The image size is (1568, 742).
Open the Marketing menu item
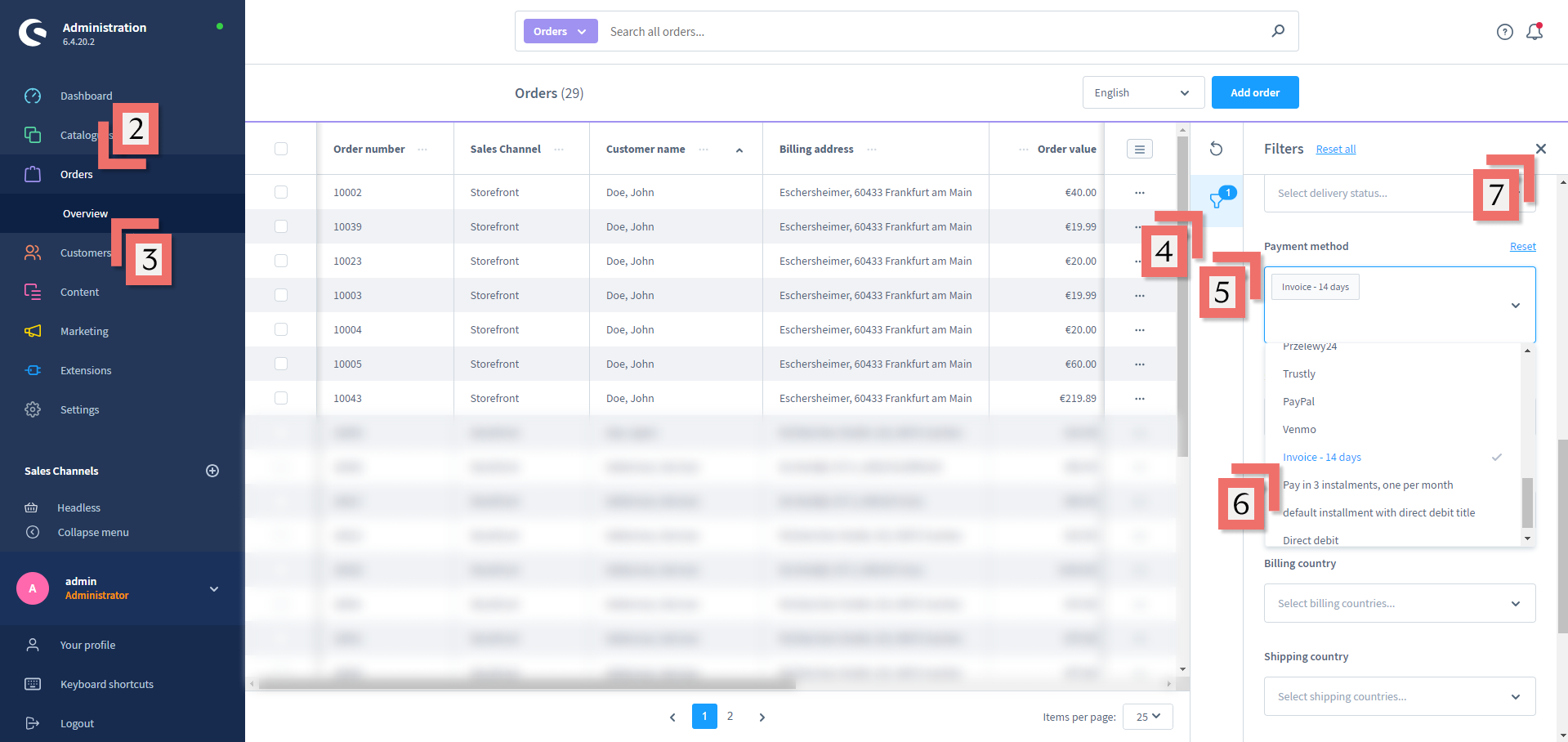coord(84,331)
